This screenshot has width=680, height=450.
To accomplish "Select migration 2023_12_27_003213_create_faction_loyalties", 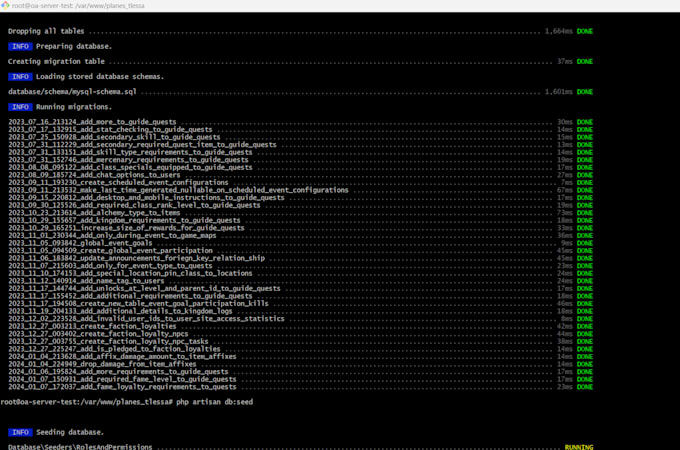I will [92, 327].
